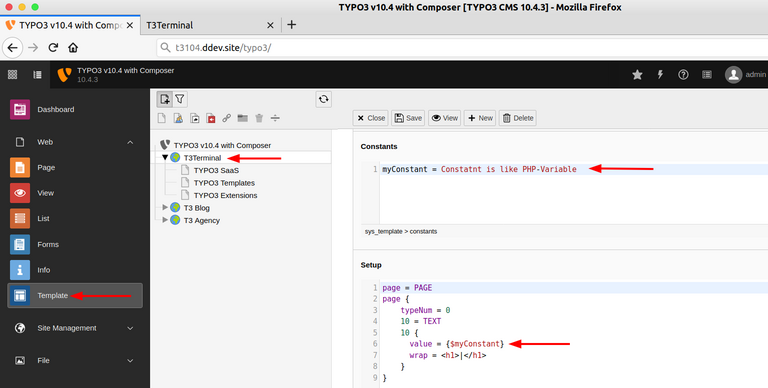This screenshot has height=388, width=768.
Task: Refresh the page tree
Action: (x=323, y=99)
